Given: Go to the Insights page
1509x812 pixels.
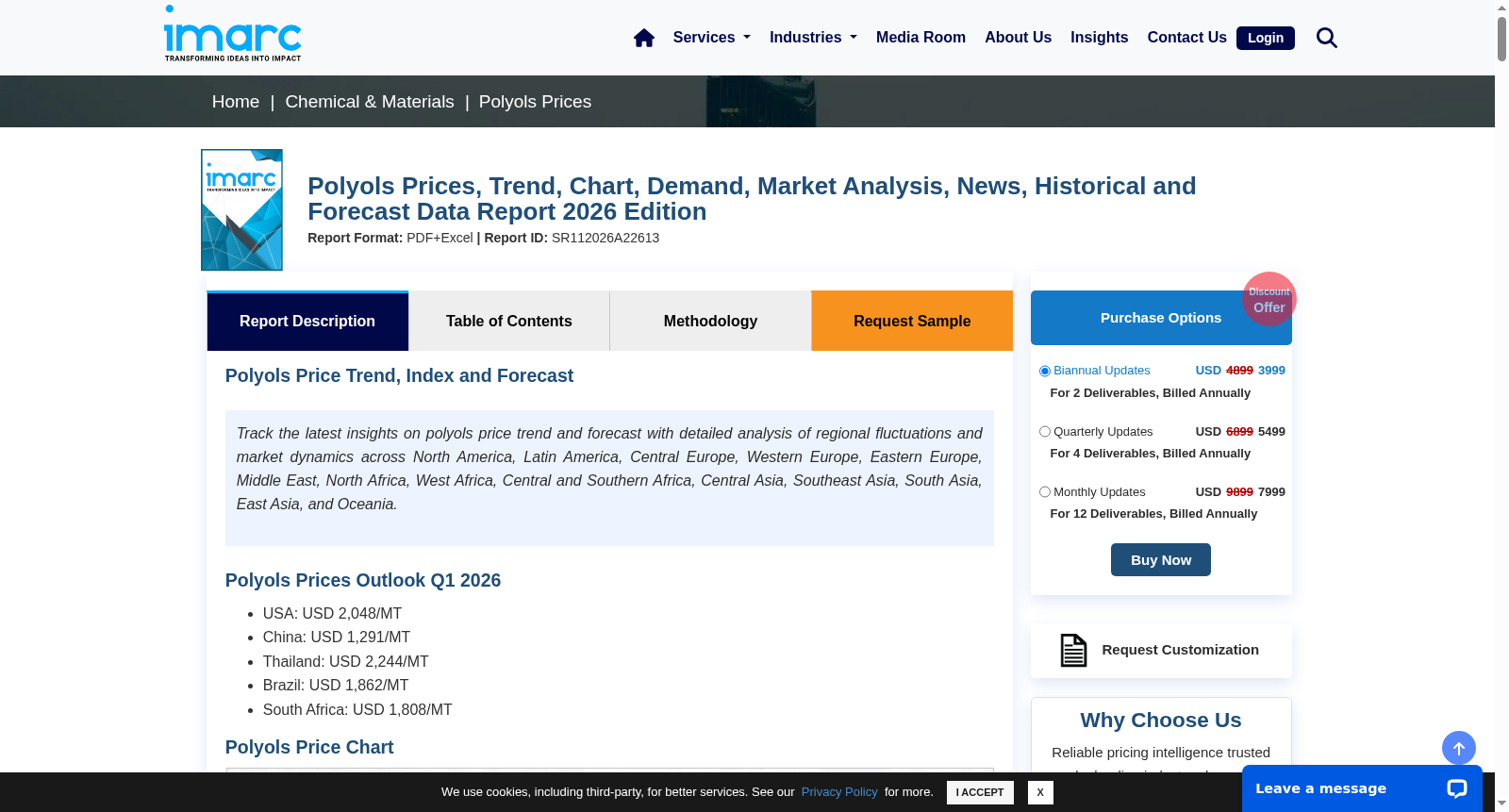Looking at the screenshot, I should [x=1099, y=38].
